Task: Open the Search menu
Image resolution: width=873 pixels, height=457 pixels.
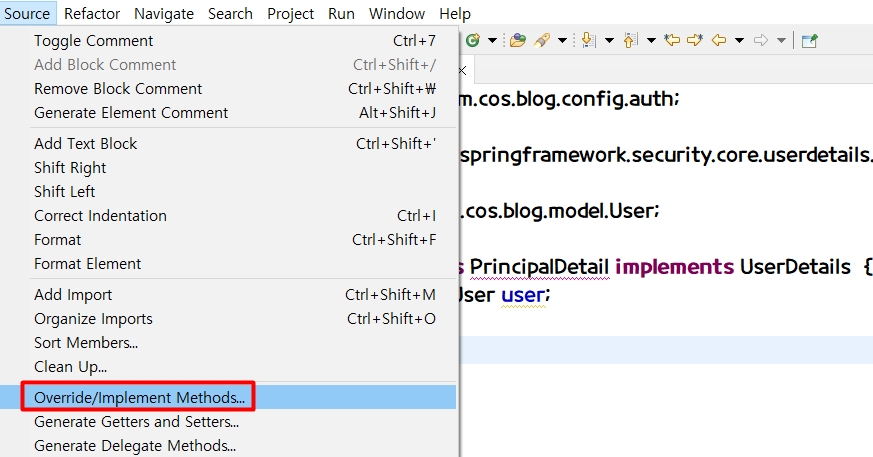Action: 230,13
